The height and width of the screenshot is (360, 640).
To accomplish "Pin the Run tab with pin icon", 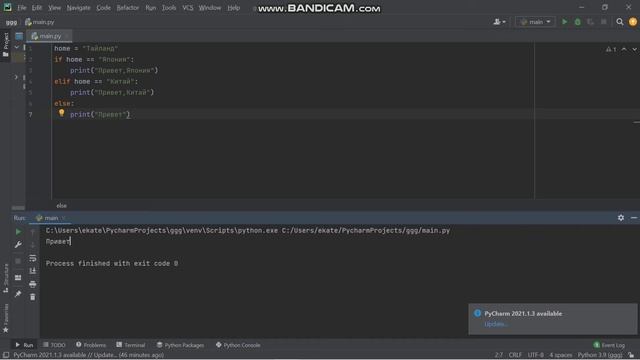I will [x=18, y=294].
